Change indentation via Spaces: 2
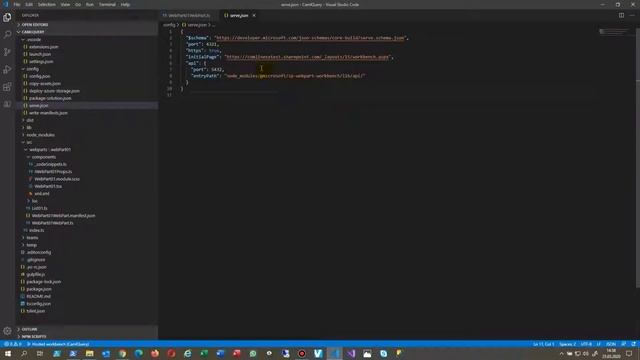Image resolution: width=640 pixels, height=360 pixels. [x=567, y=344]
